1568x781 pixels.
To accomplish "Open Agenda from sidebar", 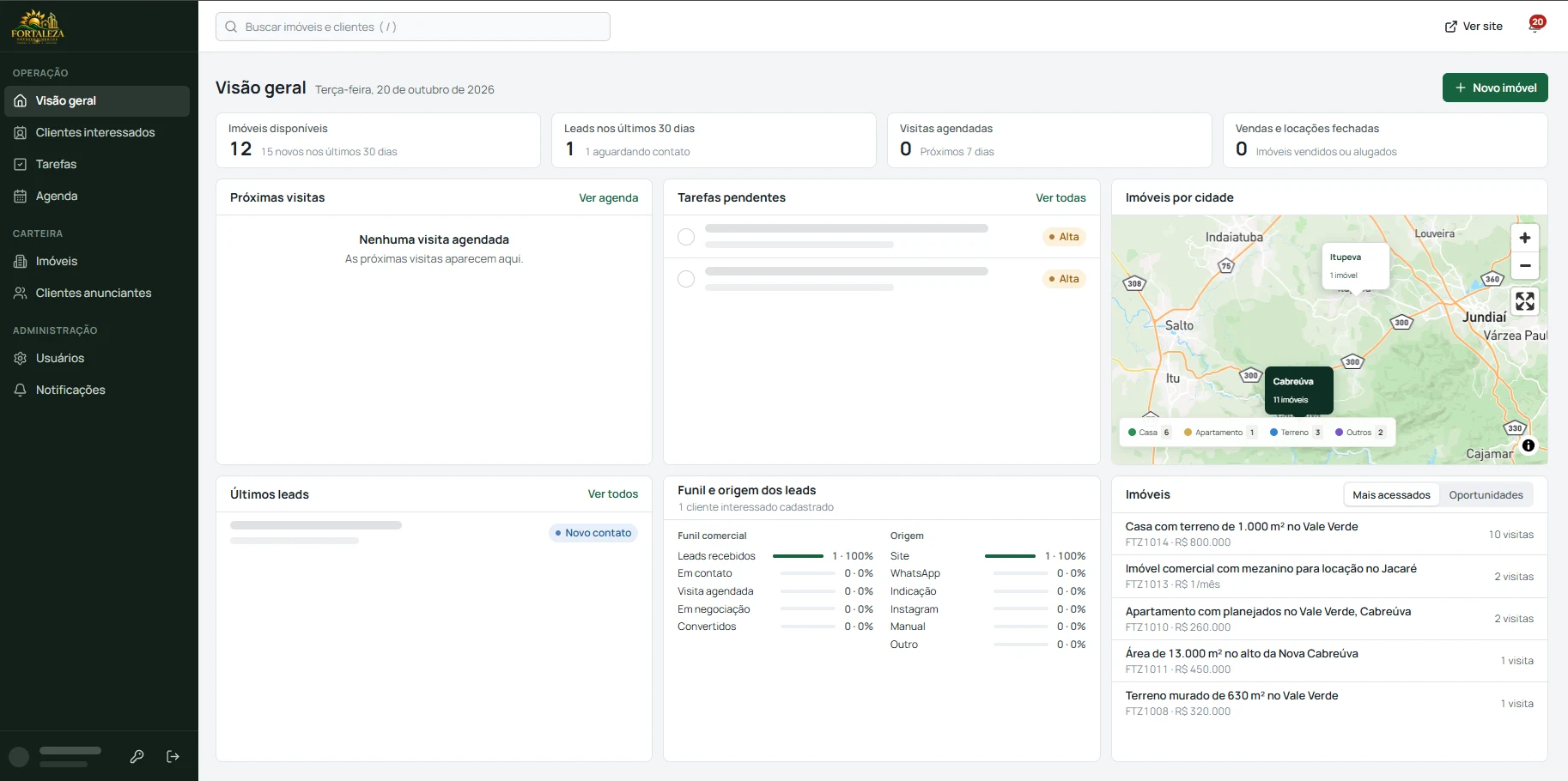I will pyautogui.click(x=97, y=196).
